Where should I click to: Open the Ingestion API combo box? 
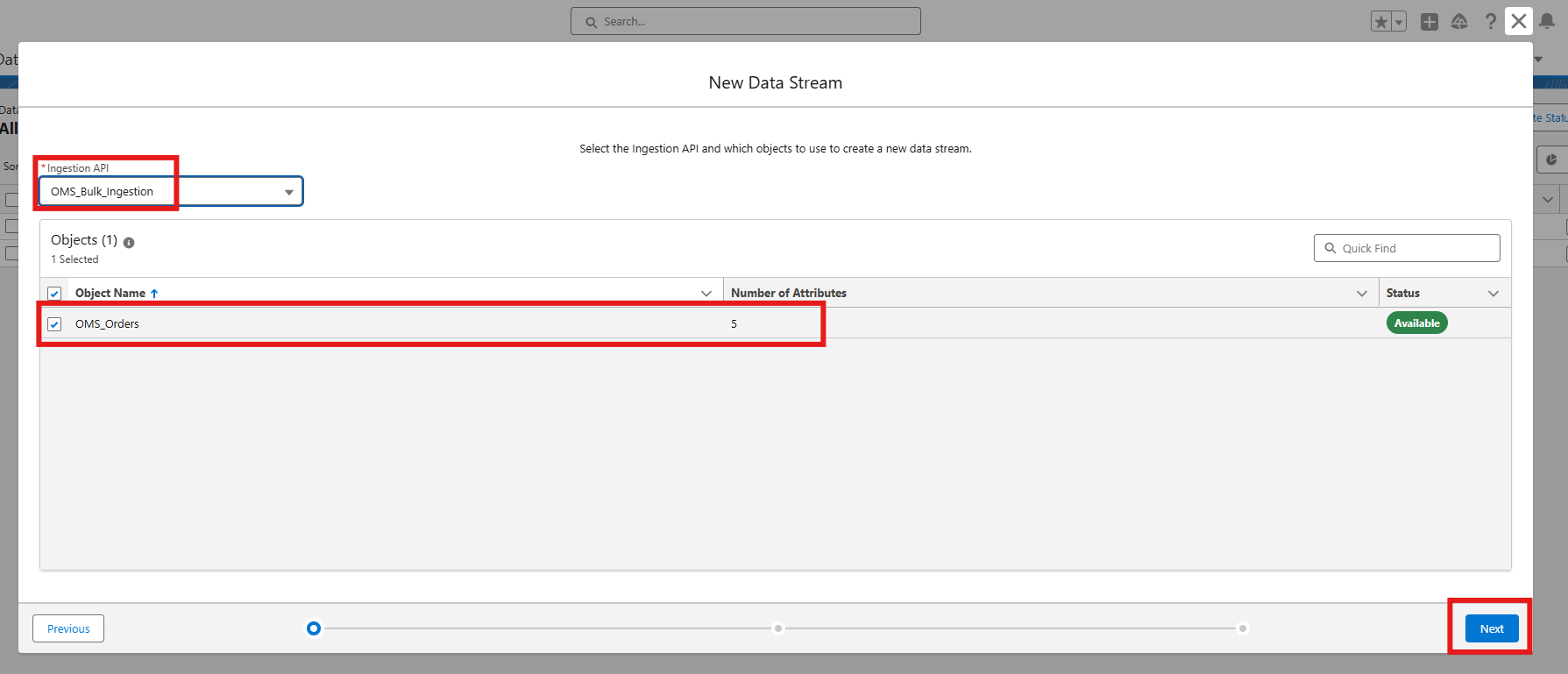tap(171, 192)
